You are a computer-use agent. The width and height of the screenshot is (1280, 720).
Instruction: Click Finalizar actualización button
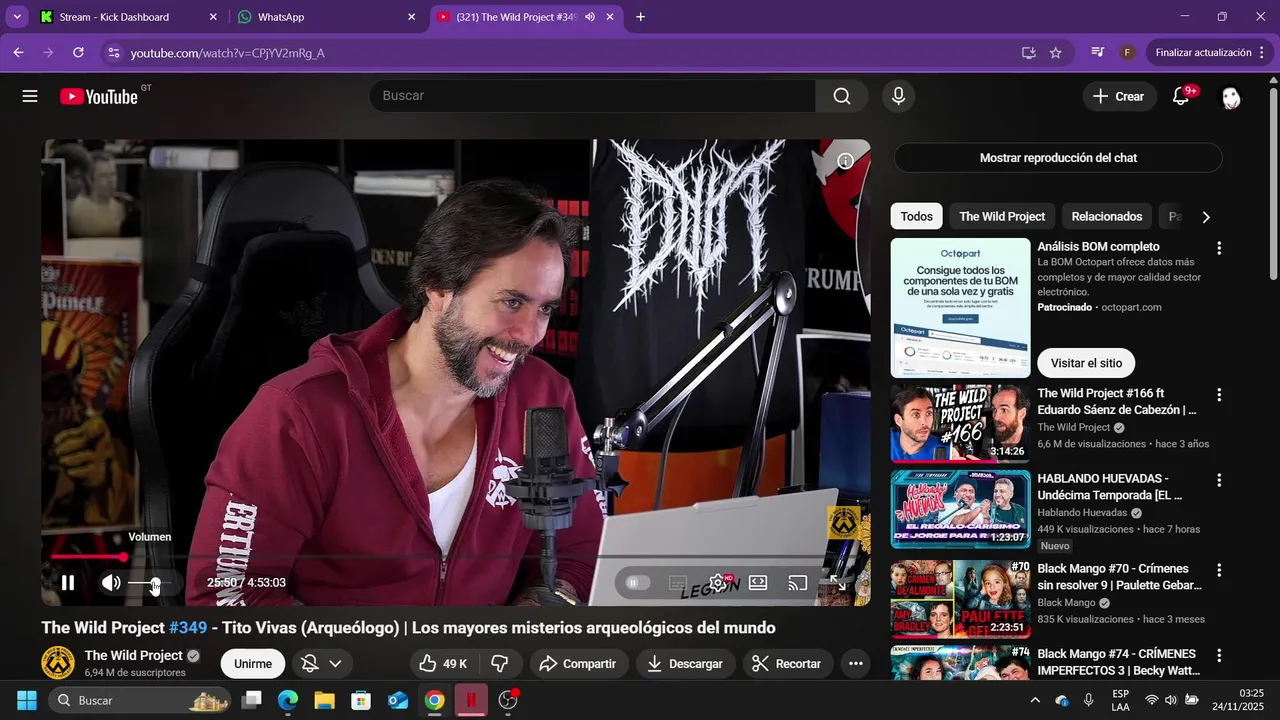pos(1210,52)
